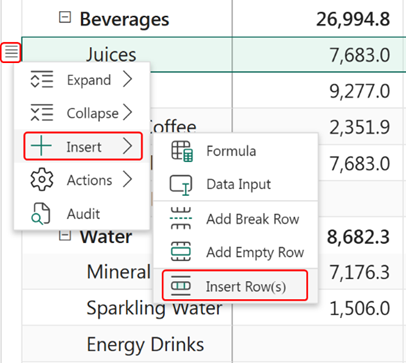
Task: Choose Formula from the Insert submenu
Action: 235,151
